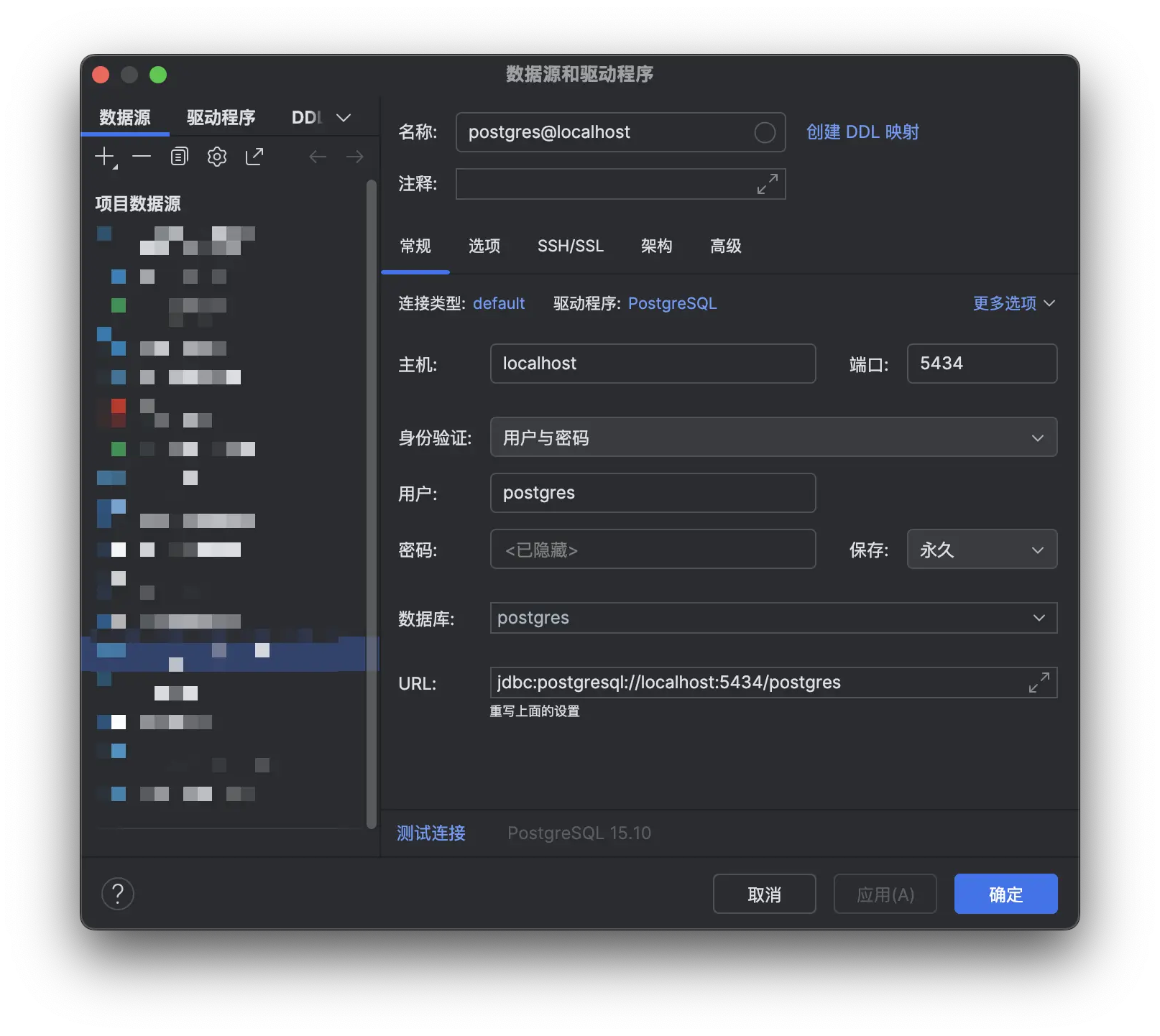Open the password save duration dropdown
The image size is (1160, 1036).
(x=982, y=550)
